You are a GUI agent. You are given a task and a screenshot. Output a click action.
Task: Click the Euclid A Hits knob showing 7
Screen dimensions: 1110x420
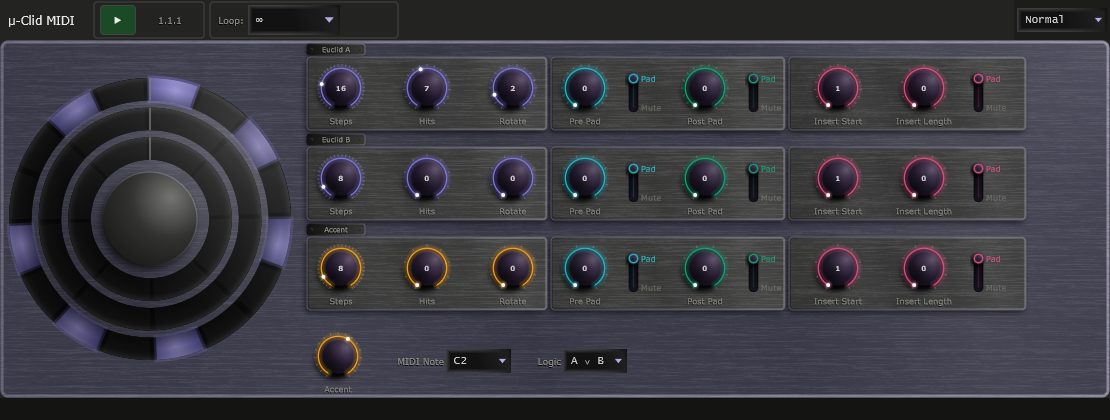click(427, 88)
